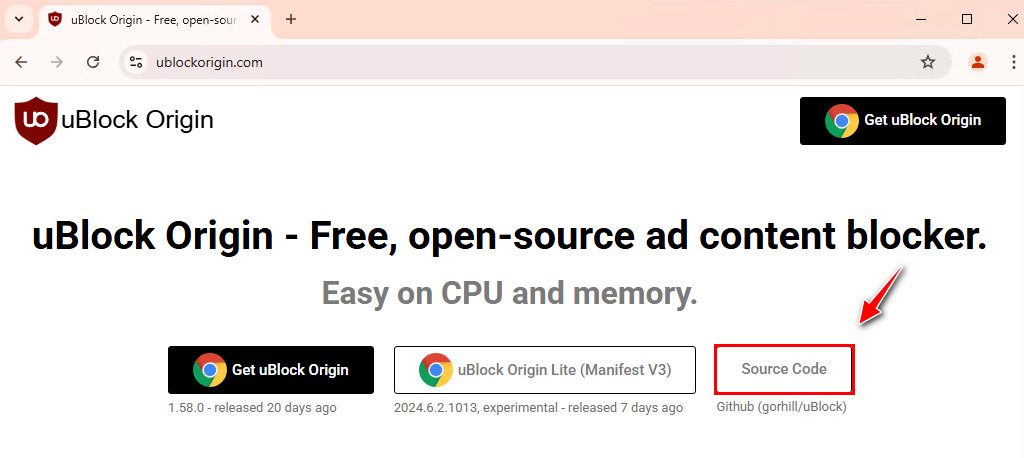
Task: Click the uBlock Origin site title text
Action: (137, 120)
